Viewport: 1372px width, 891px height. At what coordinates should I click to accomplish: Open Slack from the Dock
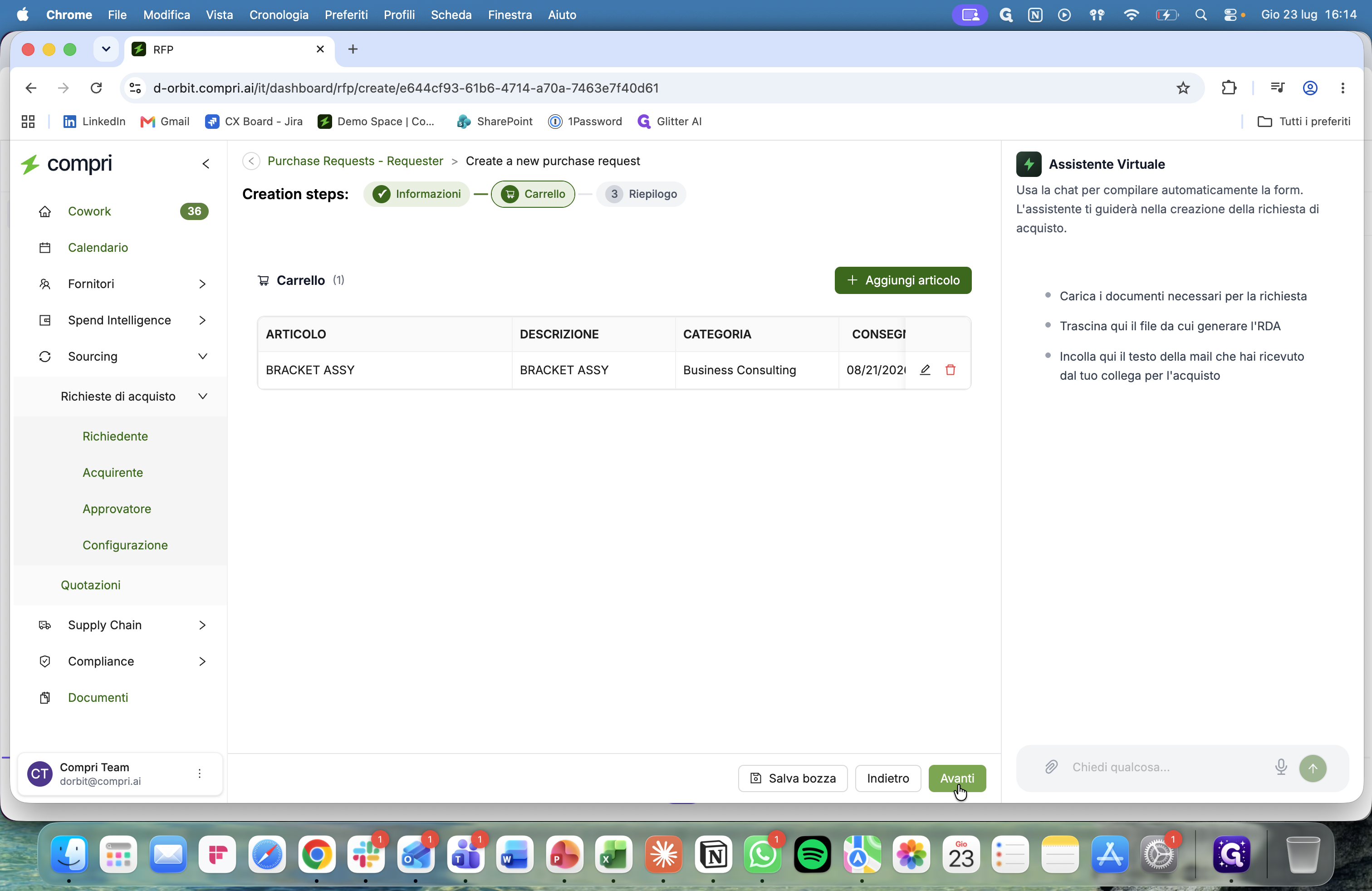[x=366, y=854]
